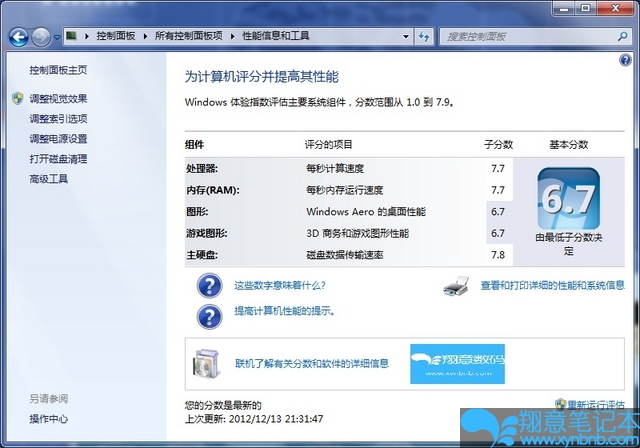This screenshot has width=640, height=448.
Task: Click 上次更新 timestamp text
Action: (x=254, y=419)
